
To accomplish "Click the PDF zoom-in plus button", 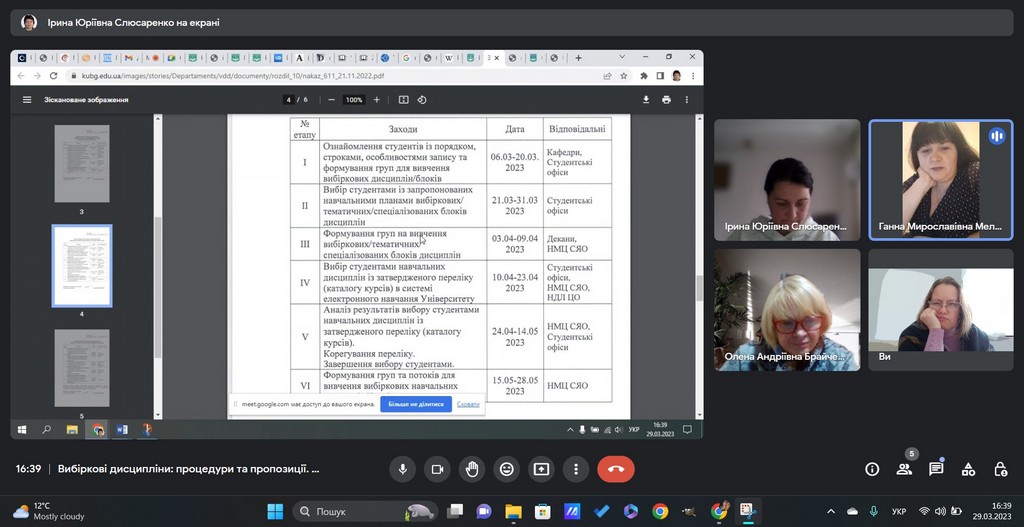I will [377, 100].
